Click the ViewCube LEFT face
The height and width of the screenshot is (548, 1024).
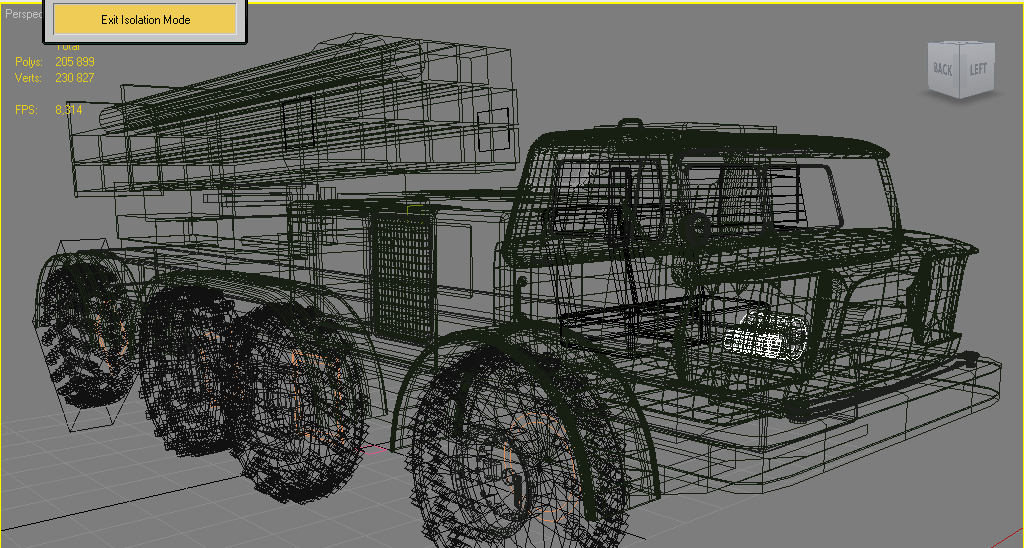(x=977, y=70)
